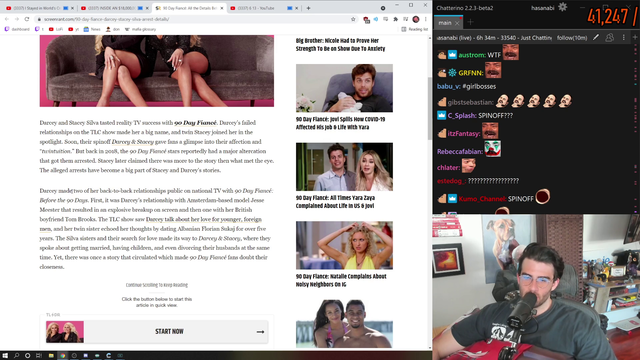Screen dimensions: 640x360
Task: Switch to the 'INSIDE AN $18,000' YouTube tab
Action: tap(111, 8)
